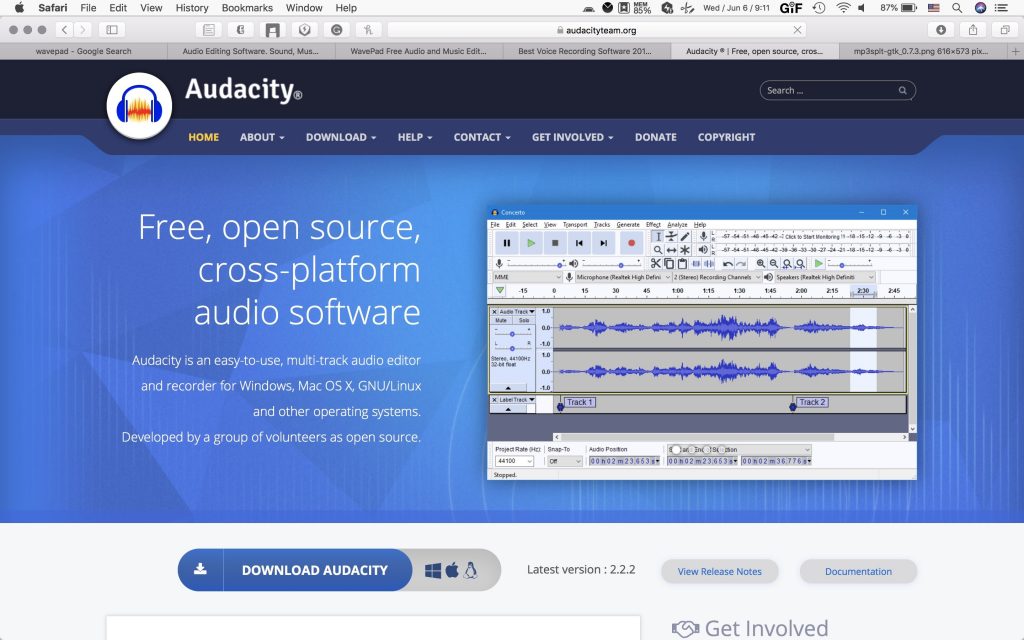This screenshot has height=640, width=1024.
Task: Click green Play button in Concerto screenshot
Action: click(531, 243)
